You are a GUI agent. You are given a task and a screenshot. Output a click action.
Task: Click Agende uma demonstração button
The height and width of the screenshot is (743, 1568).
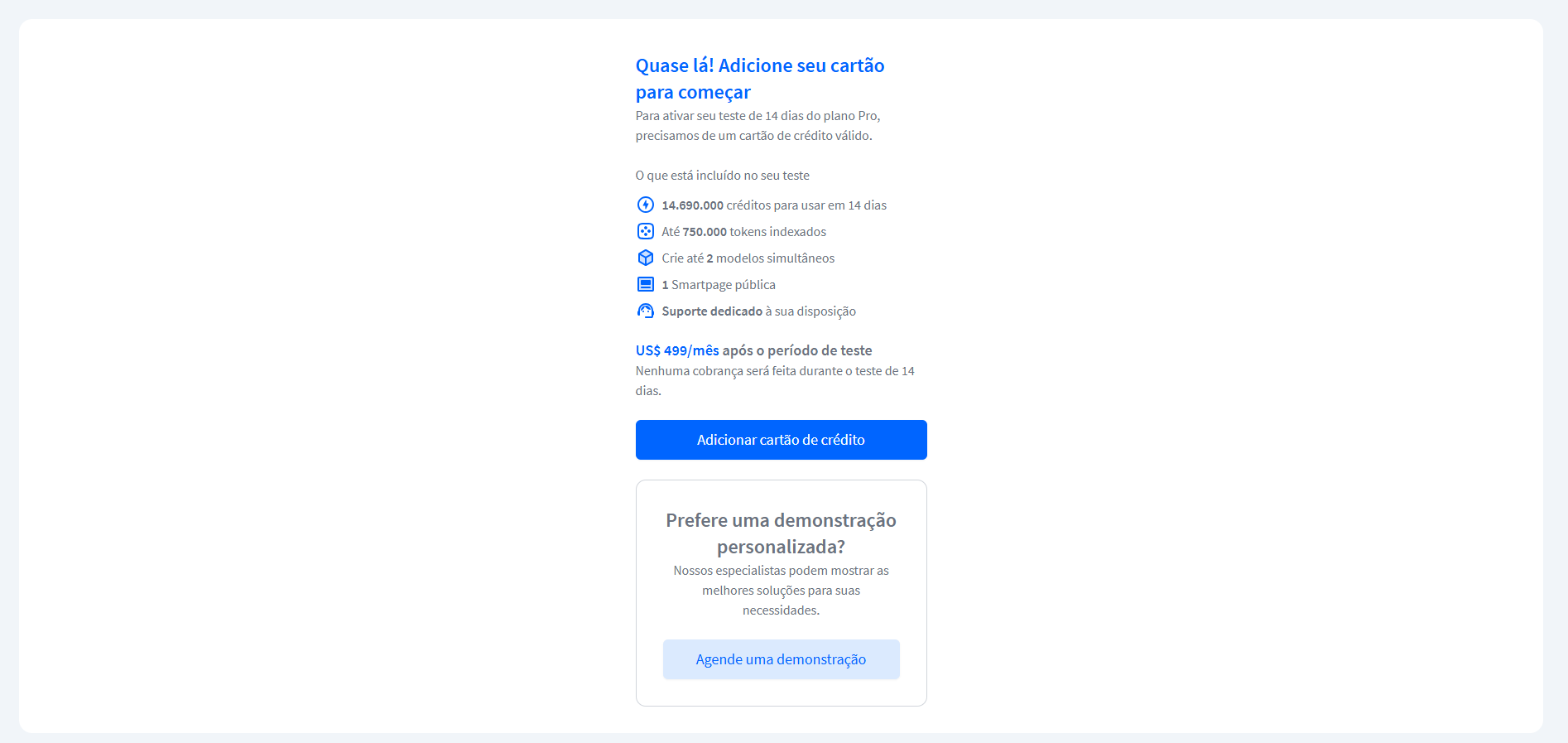781,659
